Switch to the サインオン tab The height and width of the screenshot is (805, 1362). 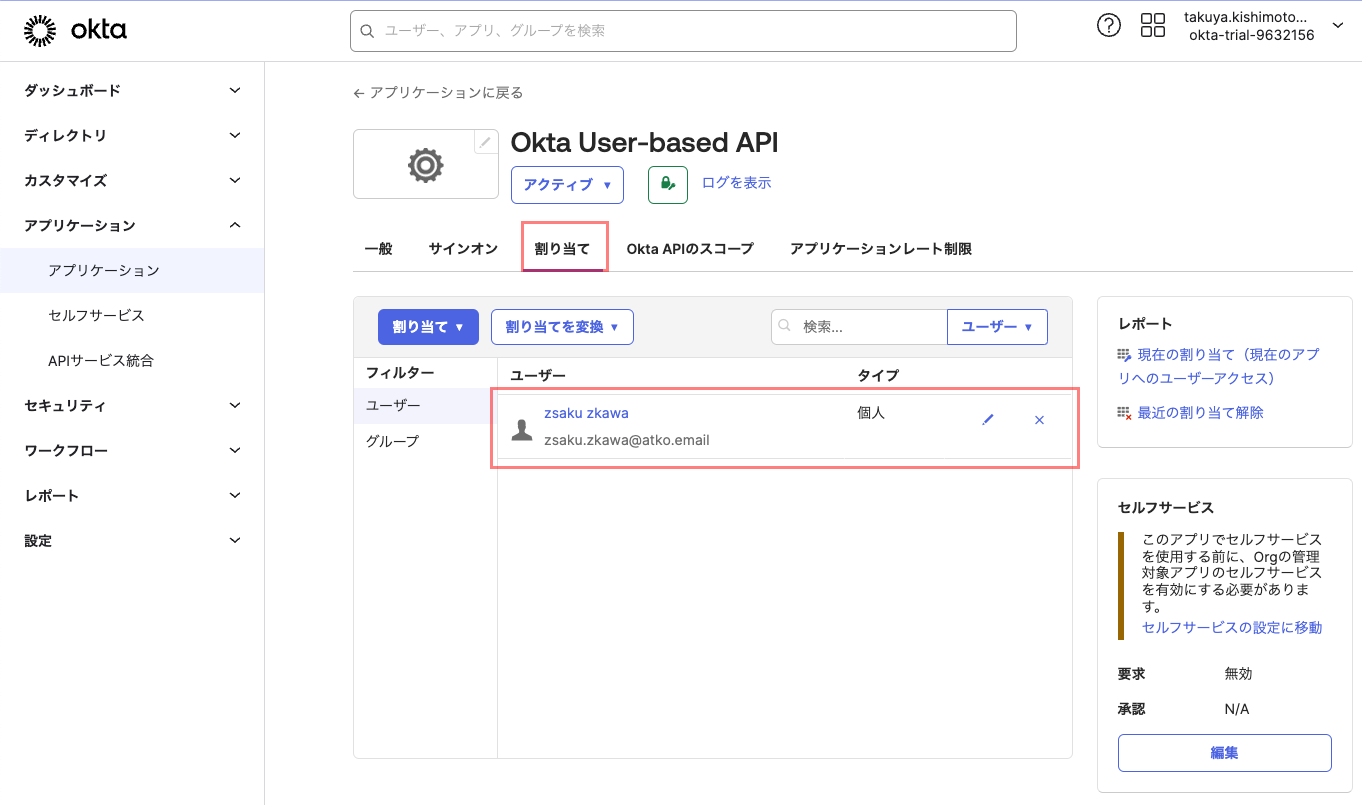click(463, 249)
